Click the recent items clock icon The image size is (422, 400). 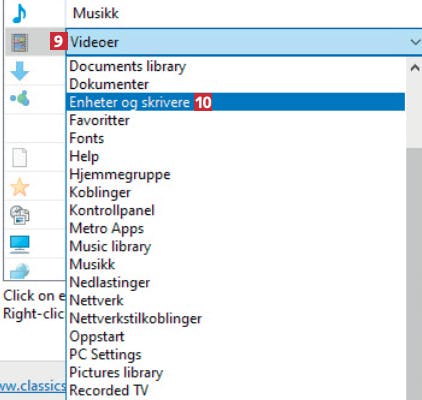20,215
